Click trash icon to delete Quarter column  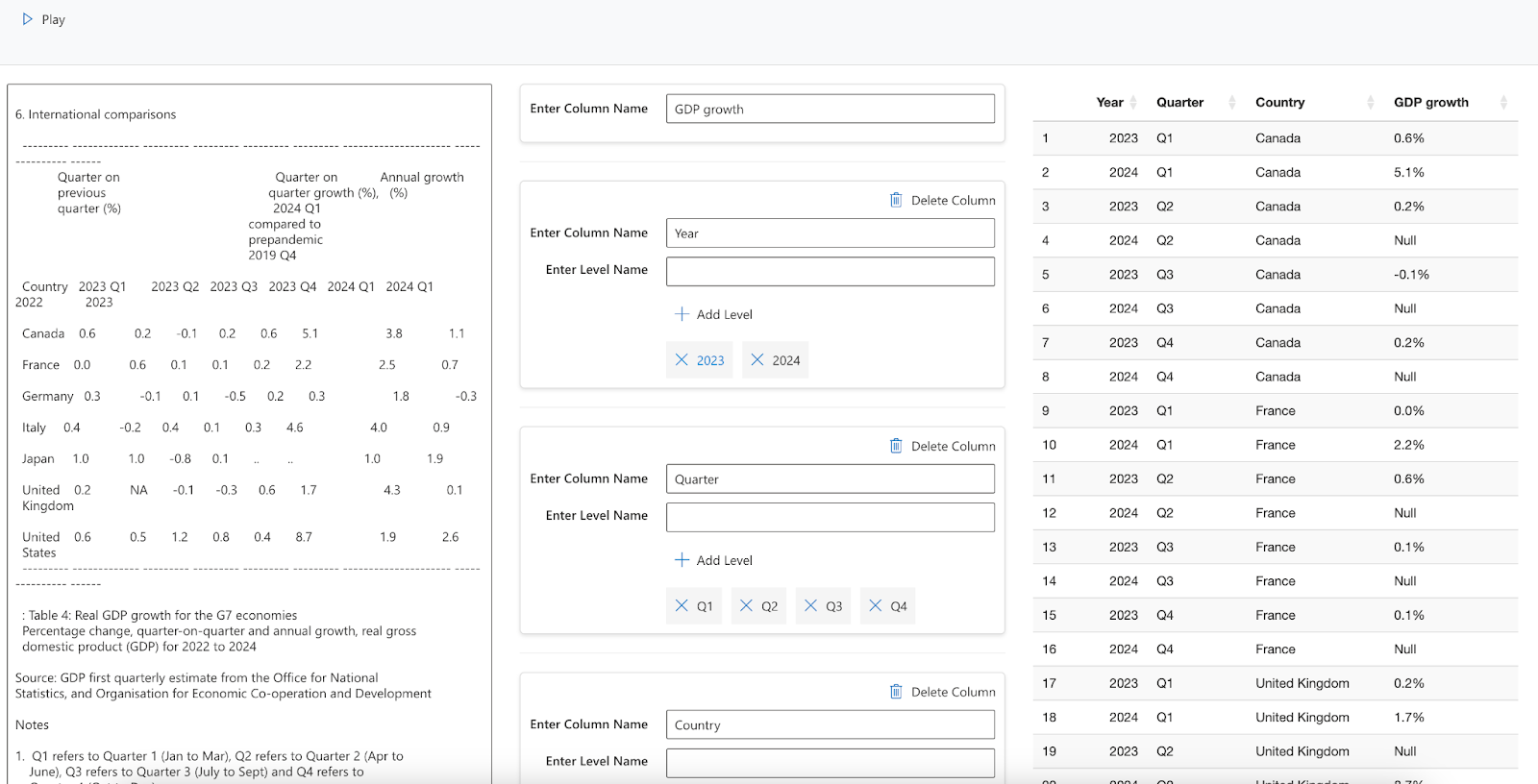tap(896, 446)
